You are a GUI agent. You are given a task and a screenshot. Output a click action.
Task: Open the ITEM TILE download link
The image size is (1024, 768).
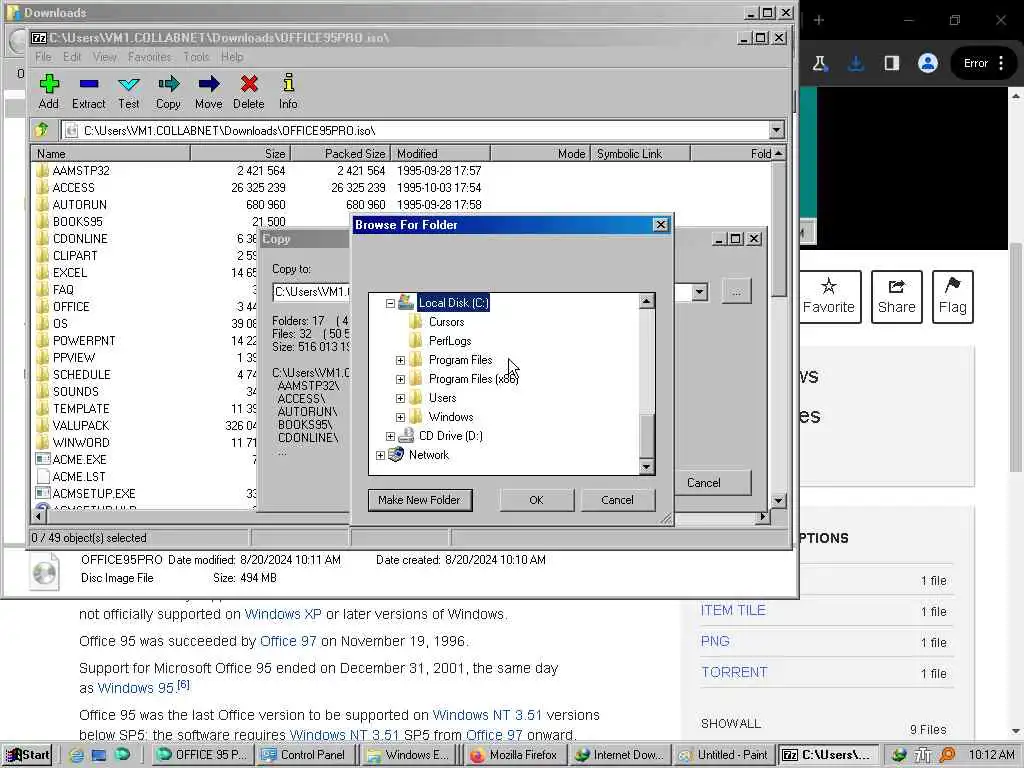coord(733,610)
